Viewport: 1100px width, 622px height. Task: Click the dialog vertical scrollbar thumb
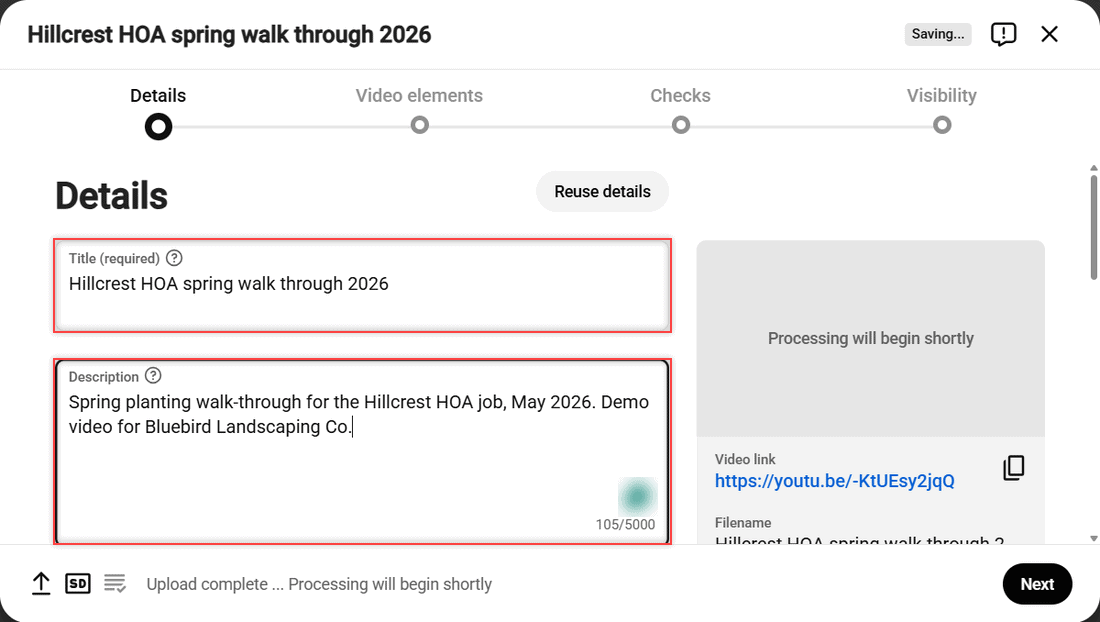coord(1093,226)
